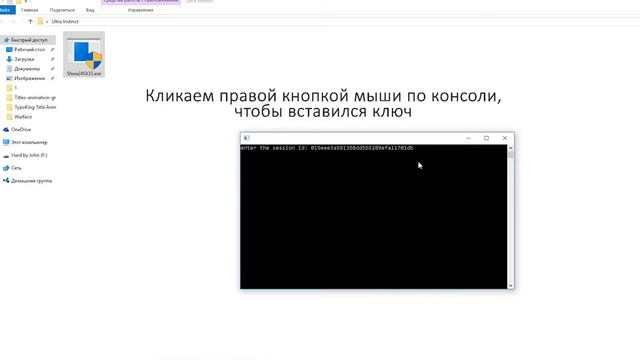The image size is (640, 360).
Task: Click the folder icon in address bar
Action: pyautogui.click(x=40, y=21)
